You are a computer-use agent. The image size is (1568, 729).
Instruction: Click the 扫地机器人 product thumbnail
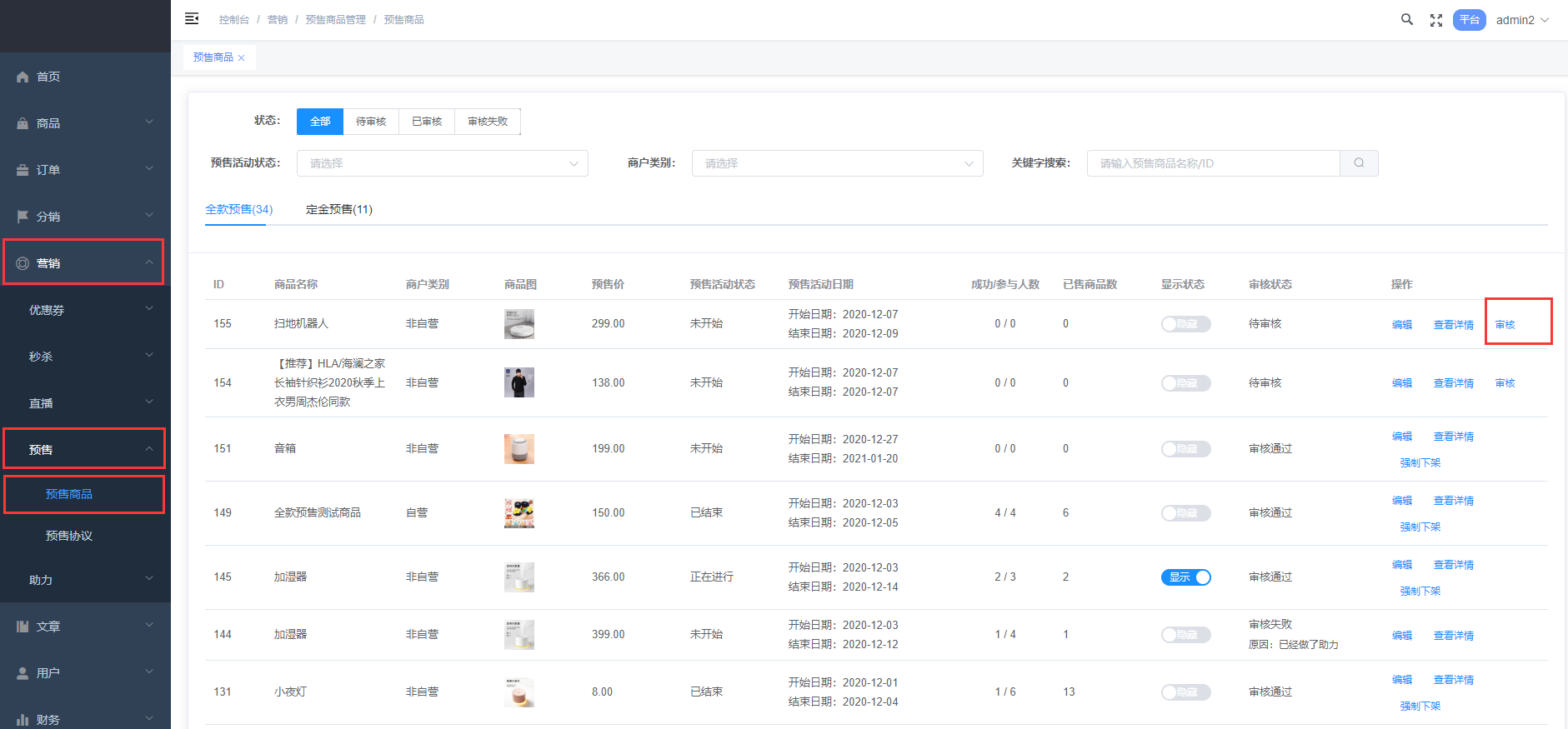518,324
